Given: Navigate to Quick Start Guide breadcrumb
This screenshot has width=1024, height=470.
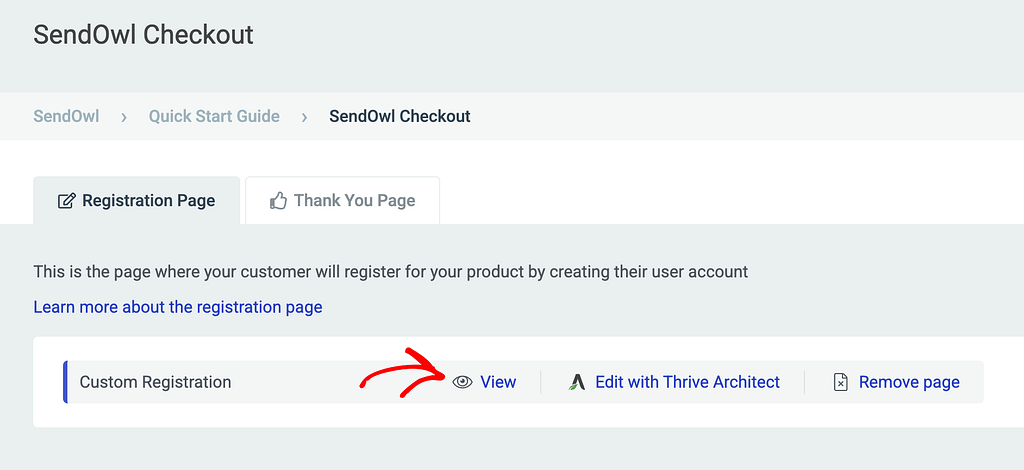Looking at the screenshot, I should pyautogui.click(x=214, y=116).
